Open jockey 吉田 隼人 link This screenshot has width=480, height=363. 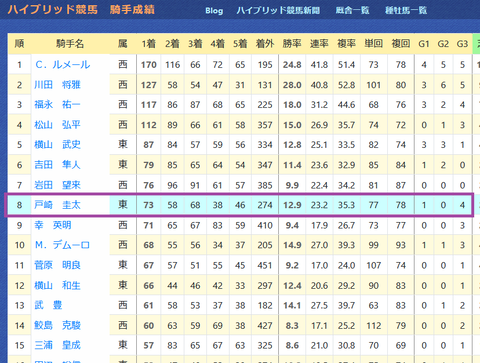(57, 165)
